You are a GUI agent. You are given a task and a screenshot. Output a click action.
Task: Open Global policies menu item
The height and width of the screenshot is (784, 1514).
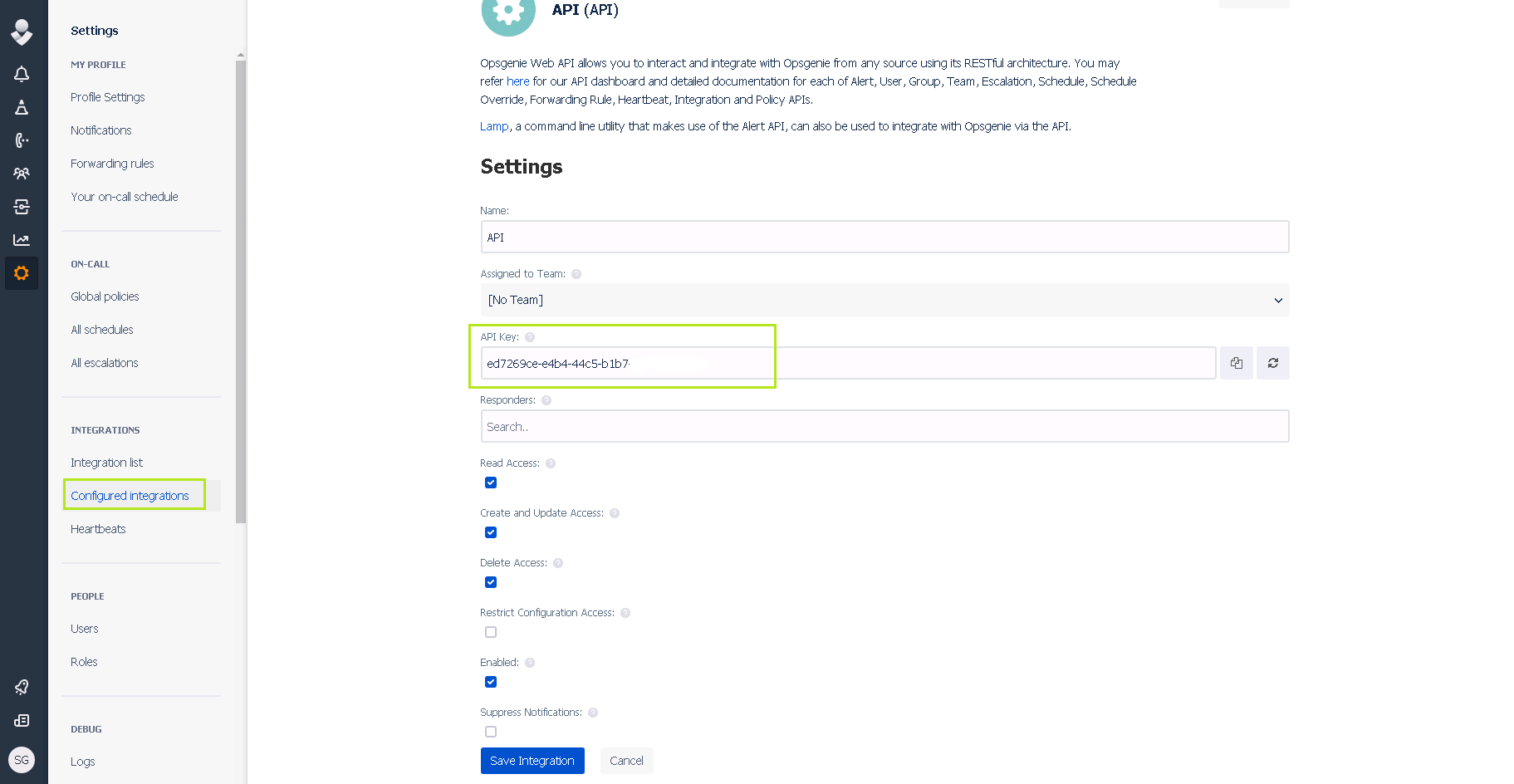tap(105, 296)
